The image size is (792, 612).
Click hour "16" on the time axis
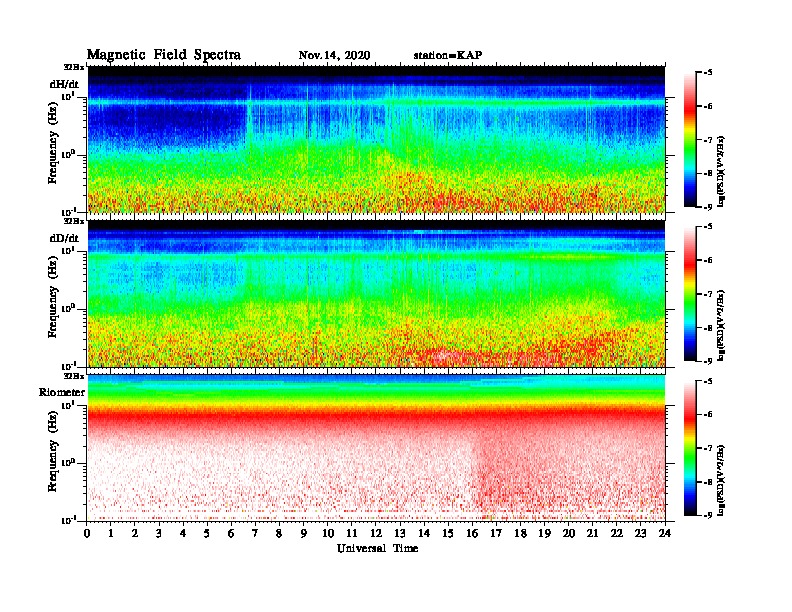coord(472,533)
